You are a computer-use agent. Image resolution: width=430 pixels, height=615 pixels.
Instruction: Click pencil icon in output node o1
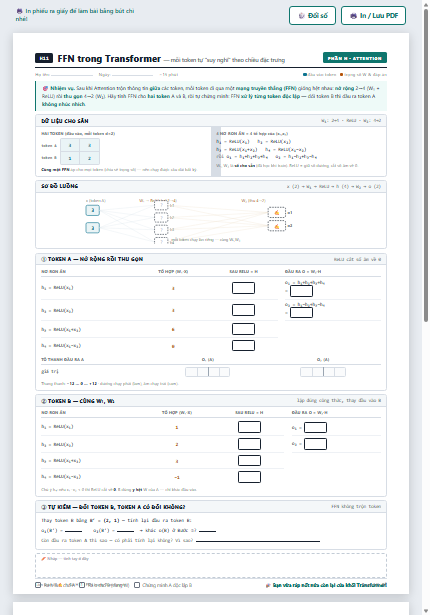pyautogui.click(x=277, y=212)
